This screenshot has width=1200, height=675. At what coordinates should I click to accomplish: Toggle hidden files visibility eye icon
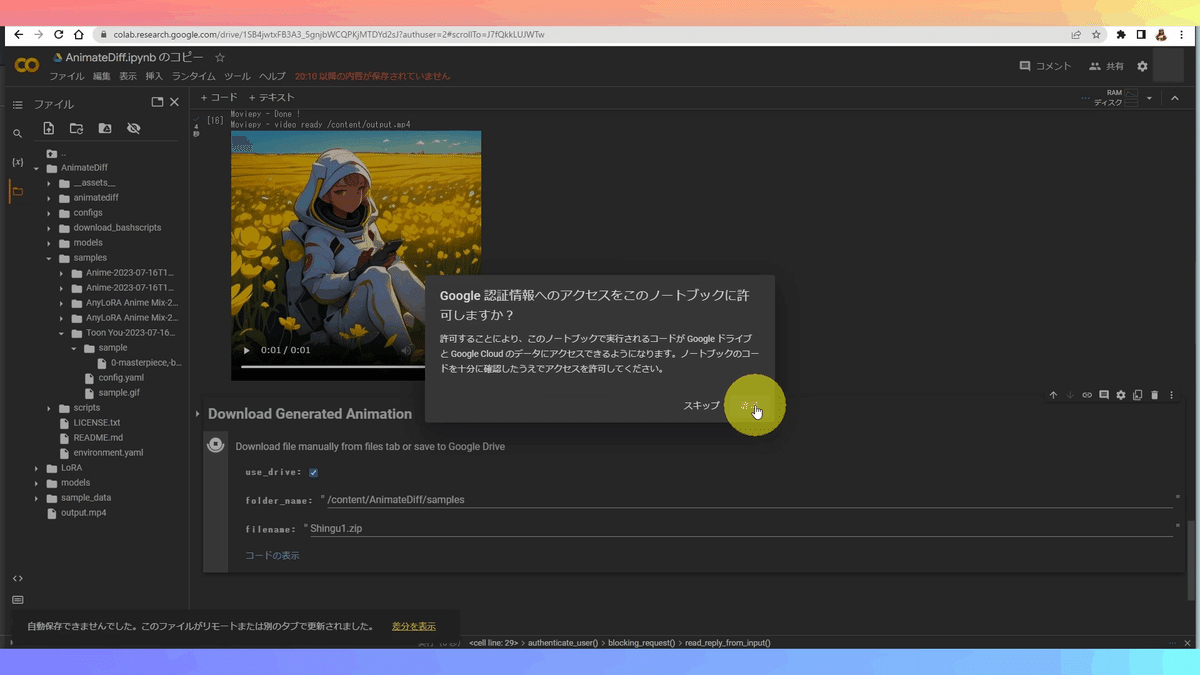(133, 128)
